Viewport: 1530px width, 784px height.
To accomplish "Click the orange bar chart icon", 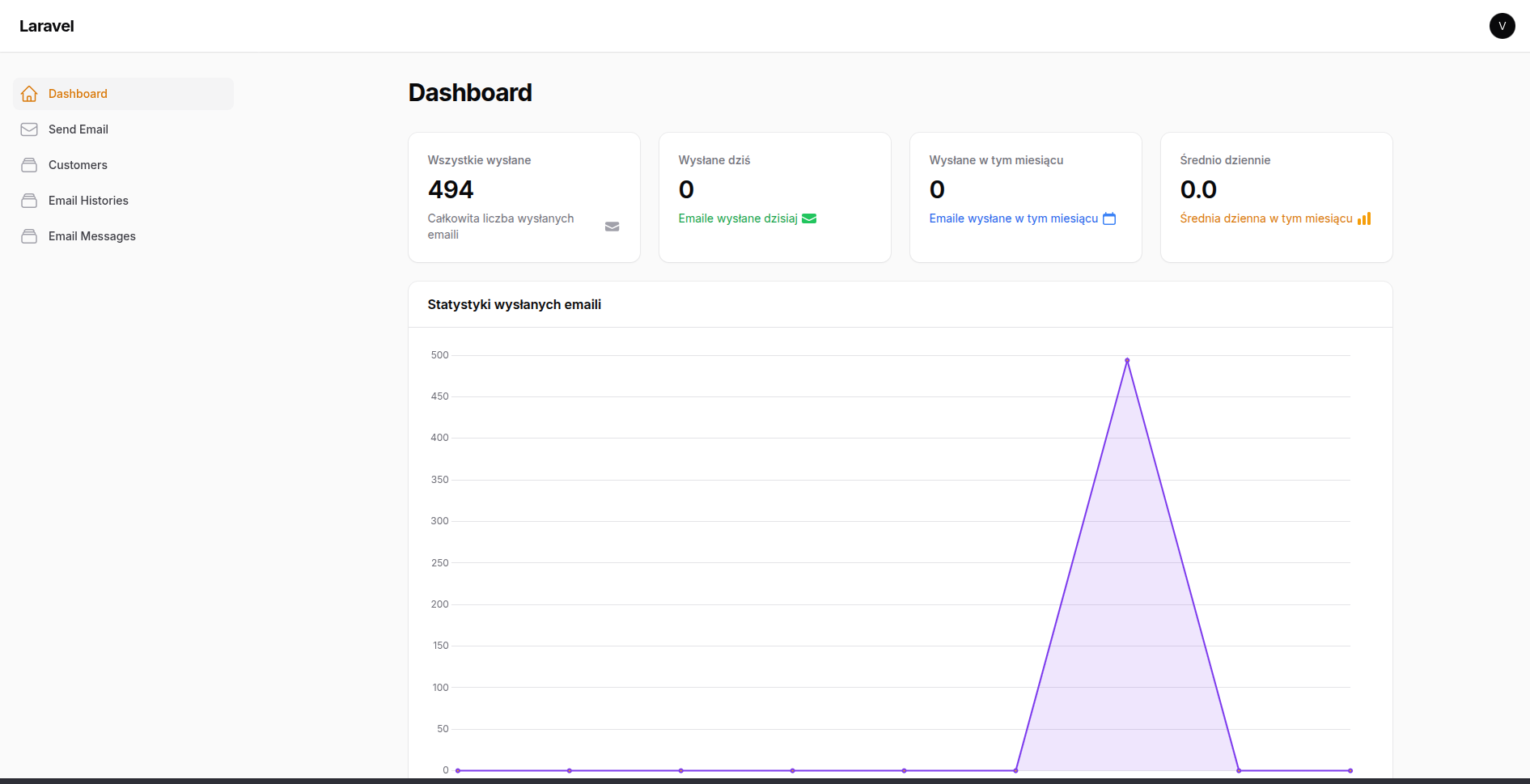I will click(1363, 218).
